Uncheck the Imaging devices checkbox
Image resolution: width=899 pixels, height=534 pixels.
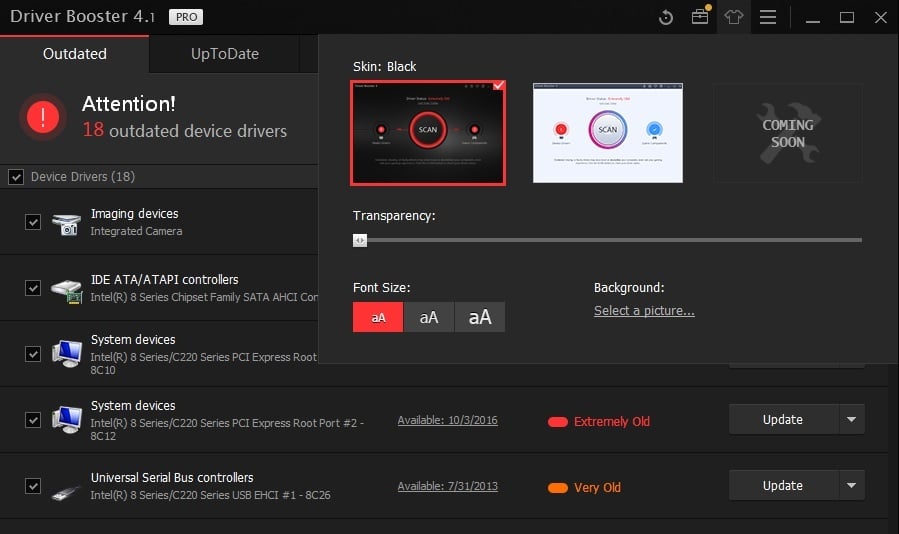coord(33,222)
